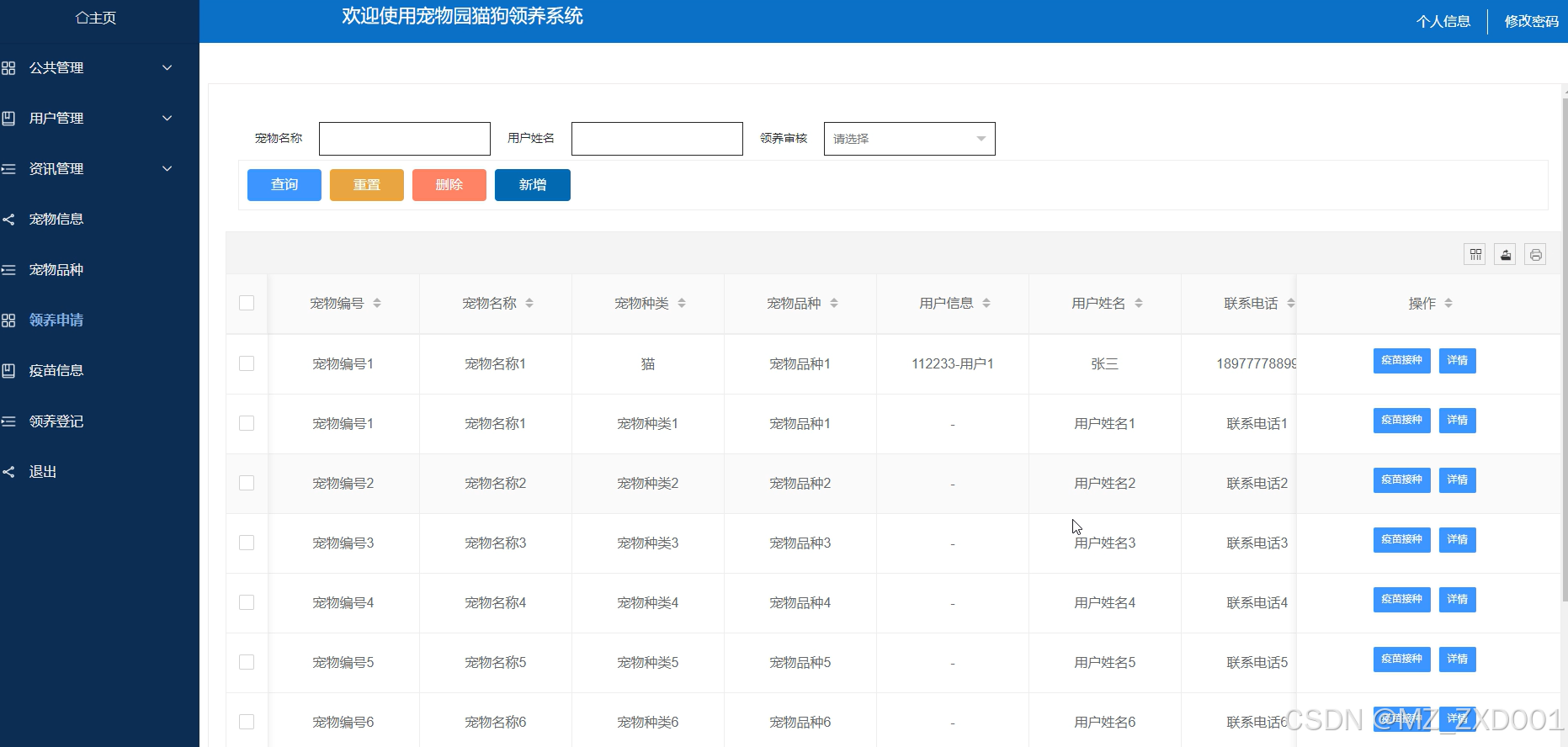Click the 用户管理 sidebar icon

[8, 119]
